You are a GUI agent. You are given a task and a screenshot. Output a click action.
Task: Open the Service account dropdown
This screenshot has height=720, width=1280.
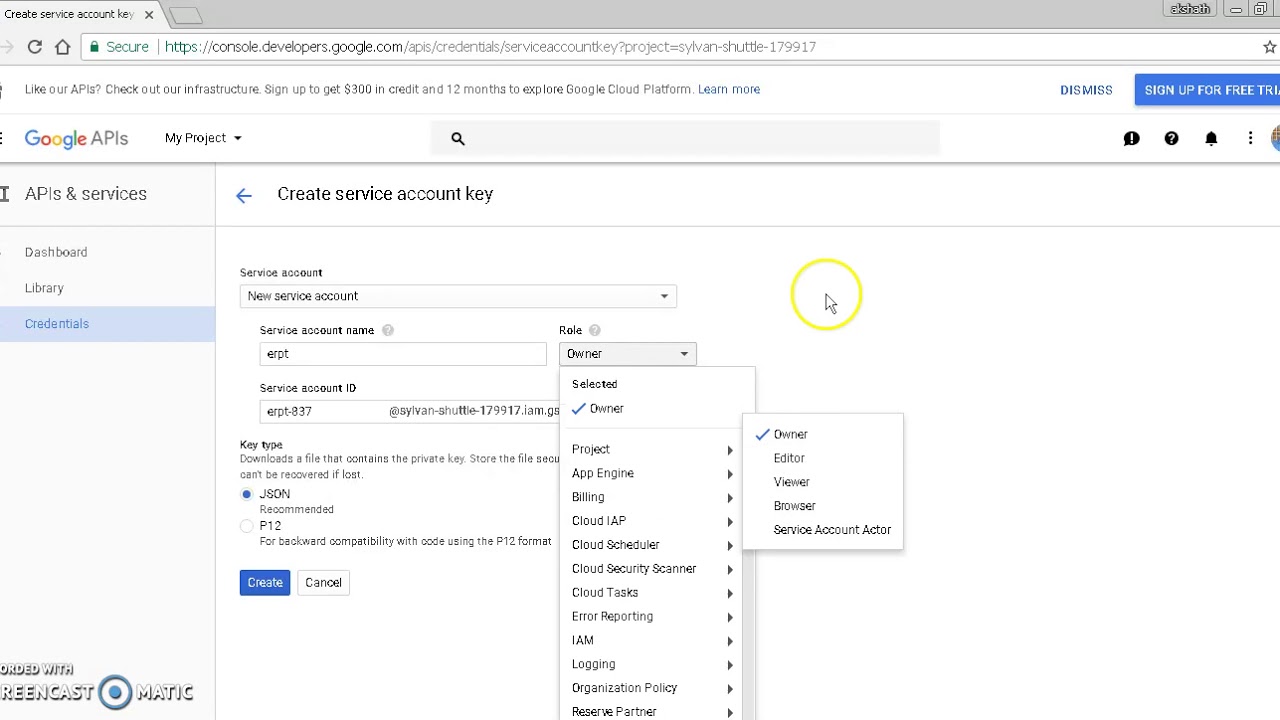coord(458,296)
